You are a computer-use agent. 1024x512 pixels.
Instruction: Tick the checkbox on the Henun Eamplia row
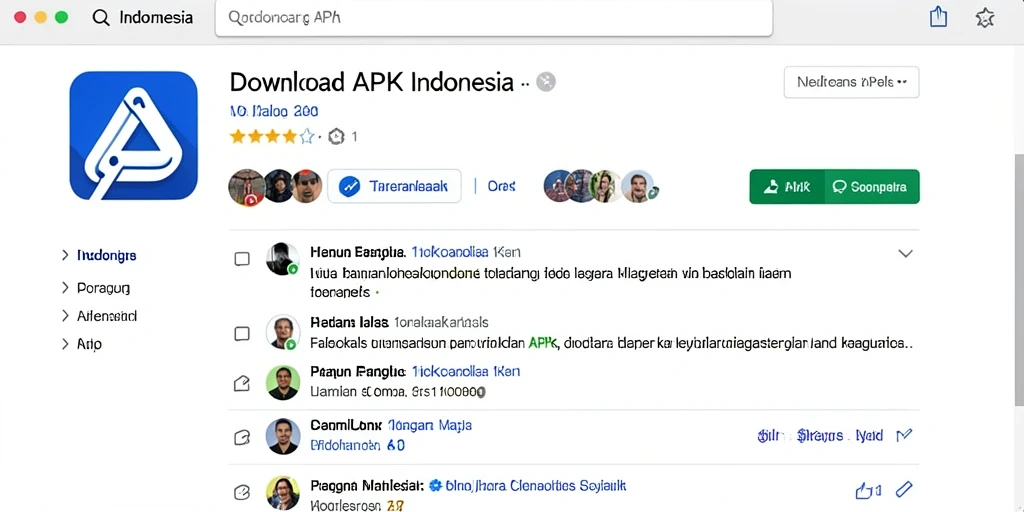[242, 259]
